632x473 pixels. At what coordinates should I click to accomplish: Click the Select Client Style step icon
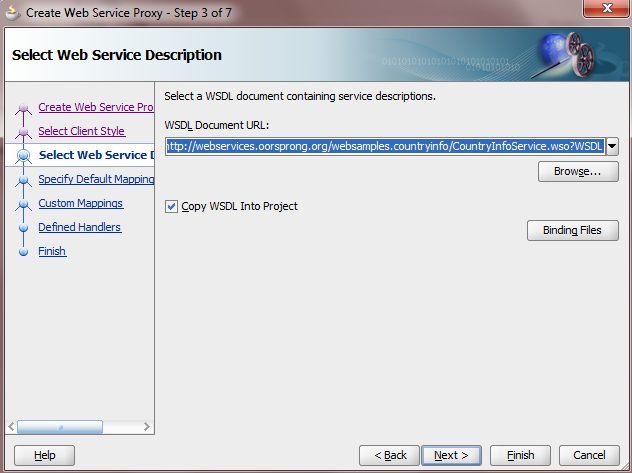[25, 132]
